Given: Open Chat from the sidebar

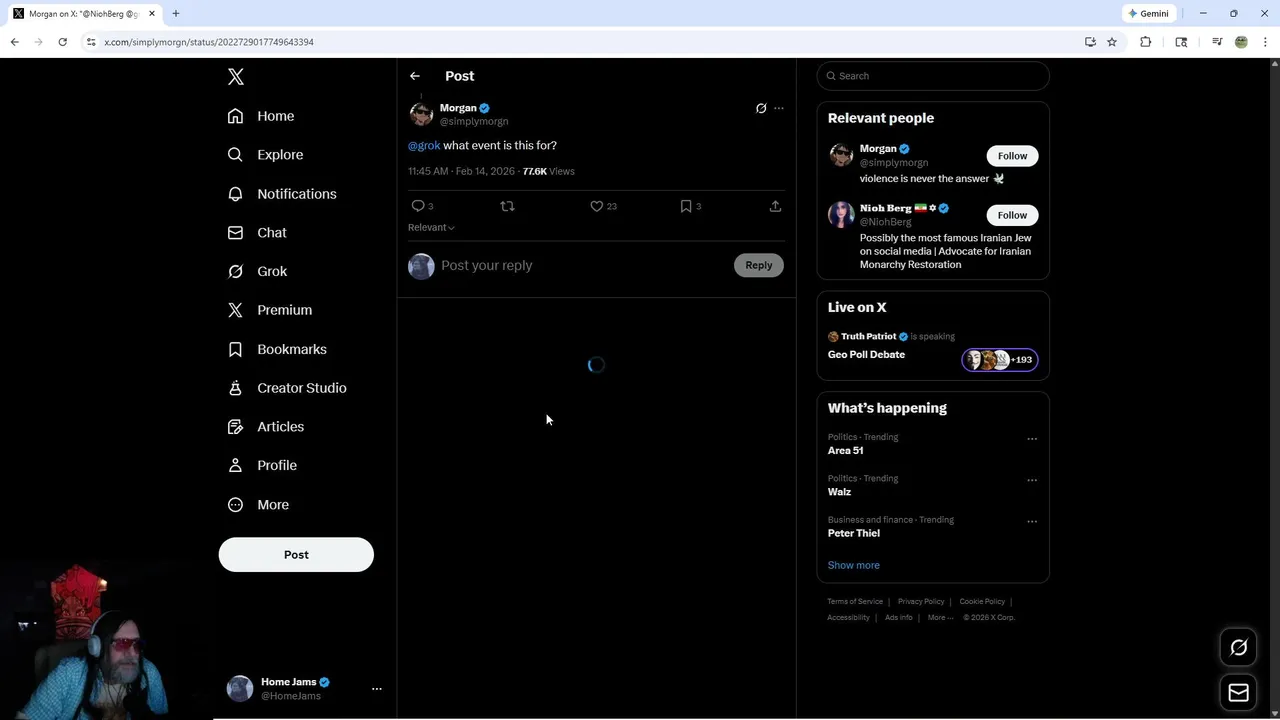Looking at the screenshot, I should pyautogui.click(x=257, y=232).
